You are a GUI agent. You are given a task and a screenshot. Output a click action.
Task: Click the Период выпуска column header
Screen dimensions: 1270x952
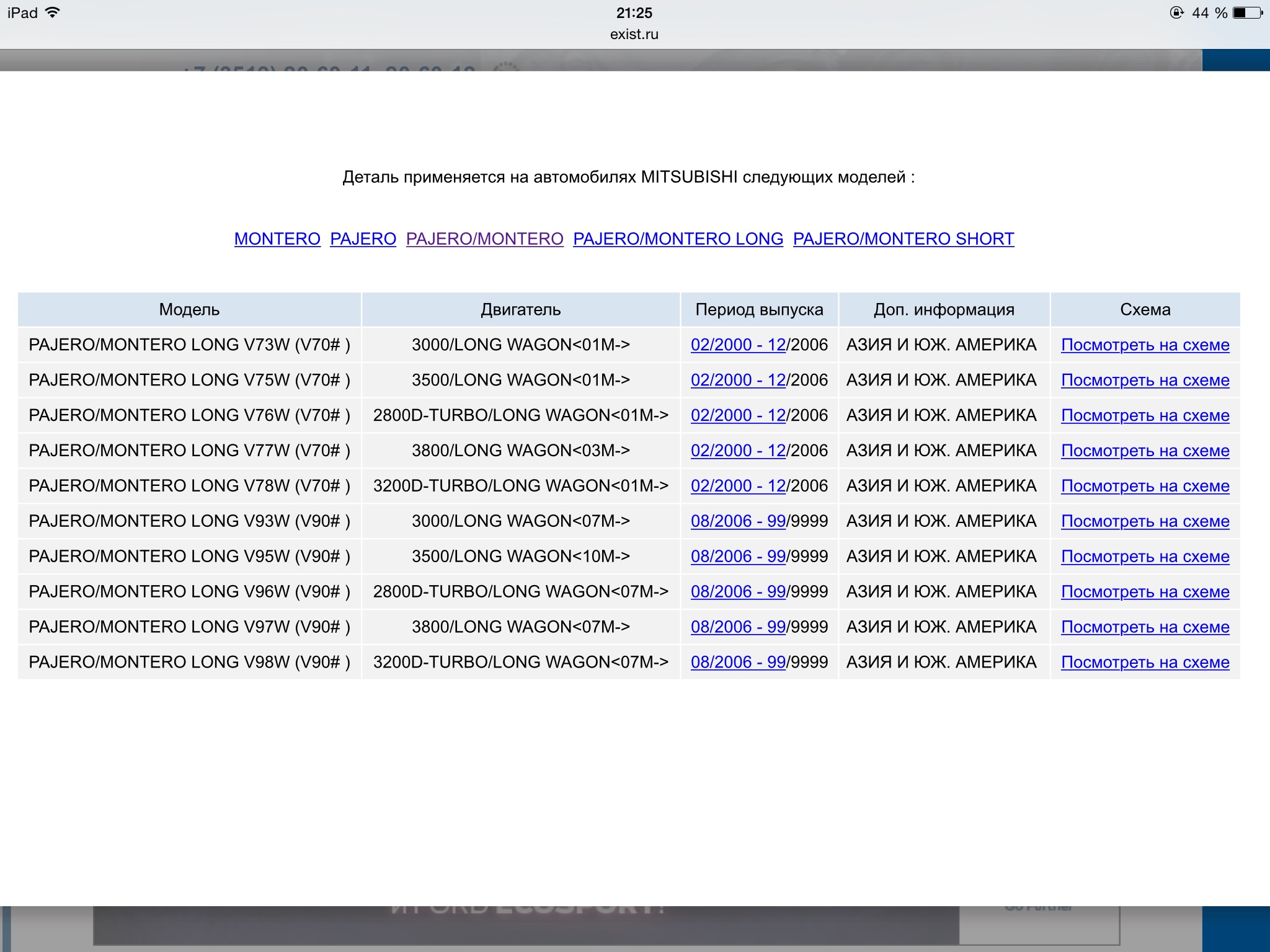click(759, 310)
